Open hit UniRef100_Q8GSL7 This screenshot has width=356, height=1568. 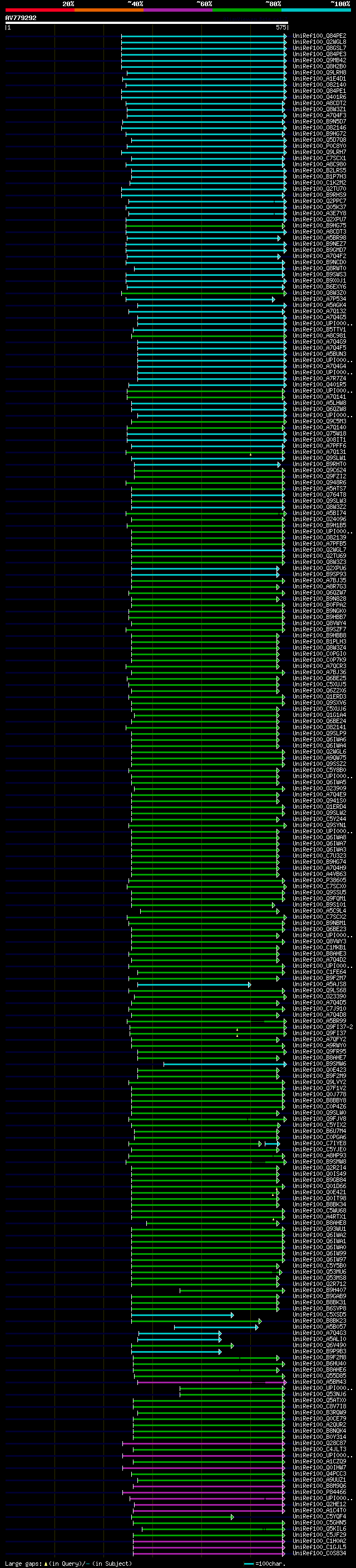(319, 48)
